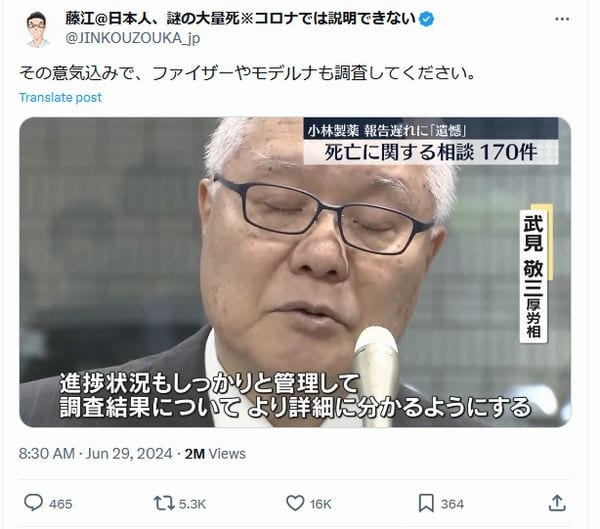Bookmark this post
The width and height of the screenshot is (600, 529).
426,503
